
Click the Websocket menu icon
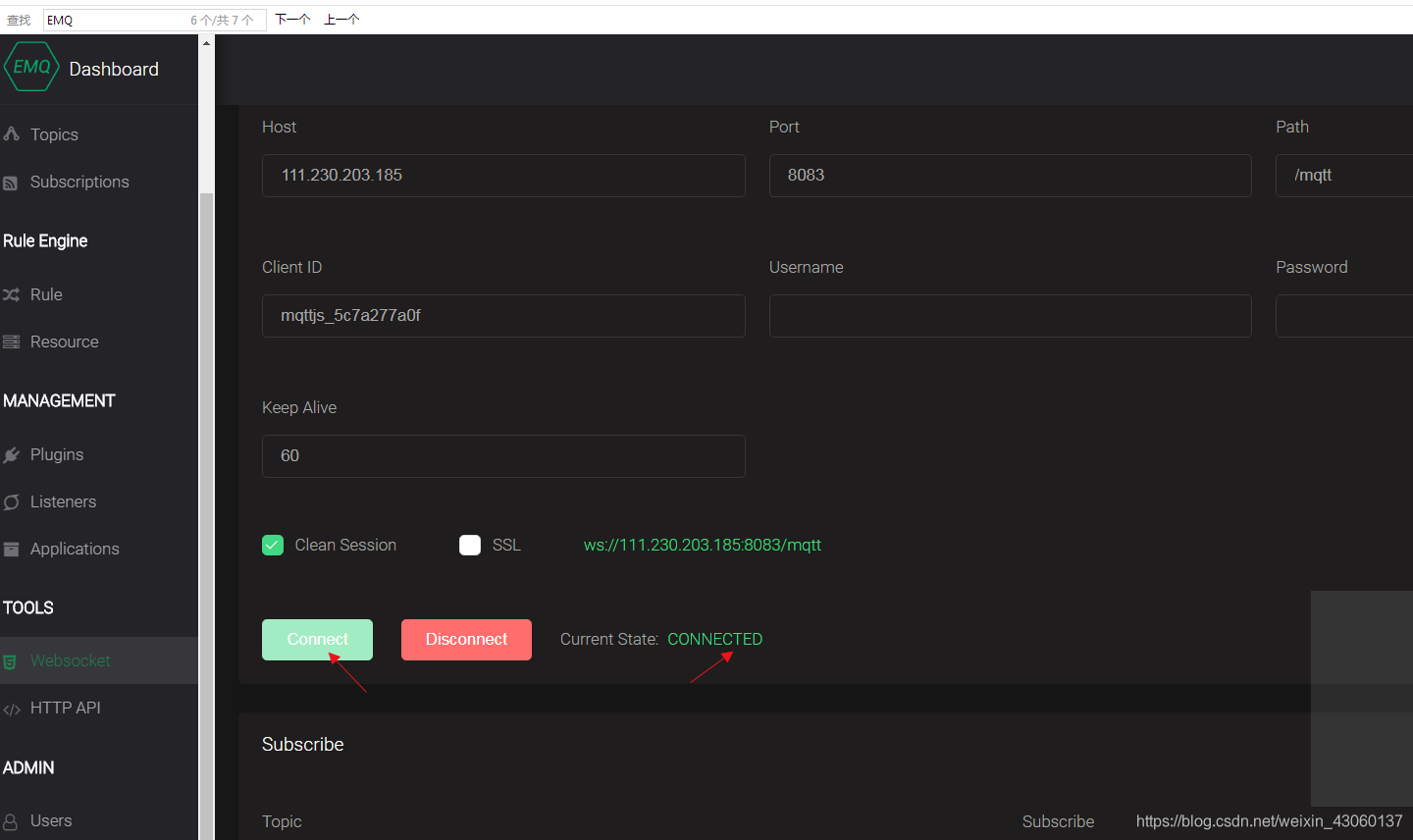pos(10,661)
